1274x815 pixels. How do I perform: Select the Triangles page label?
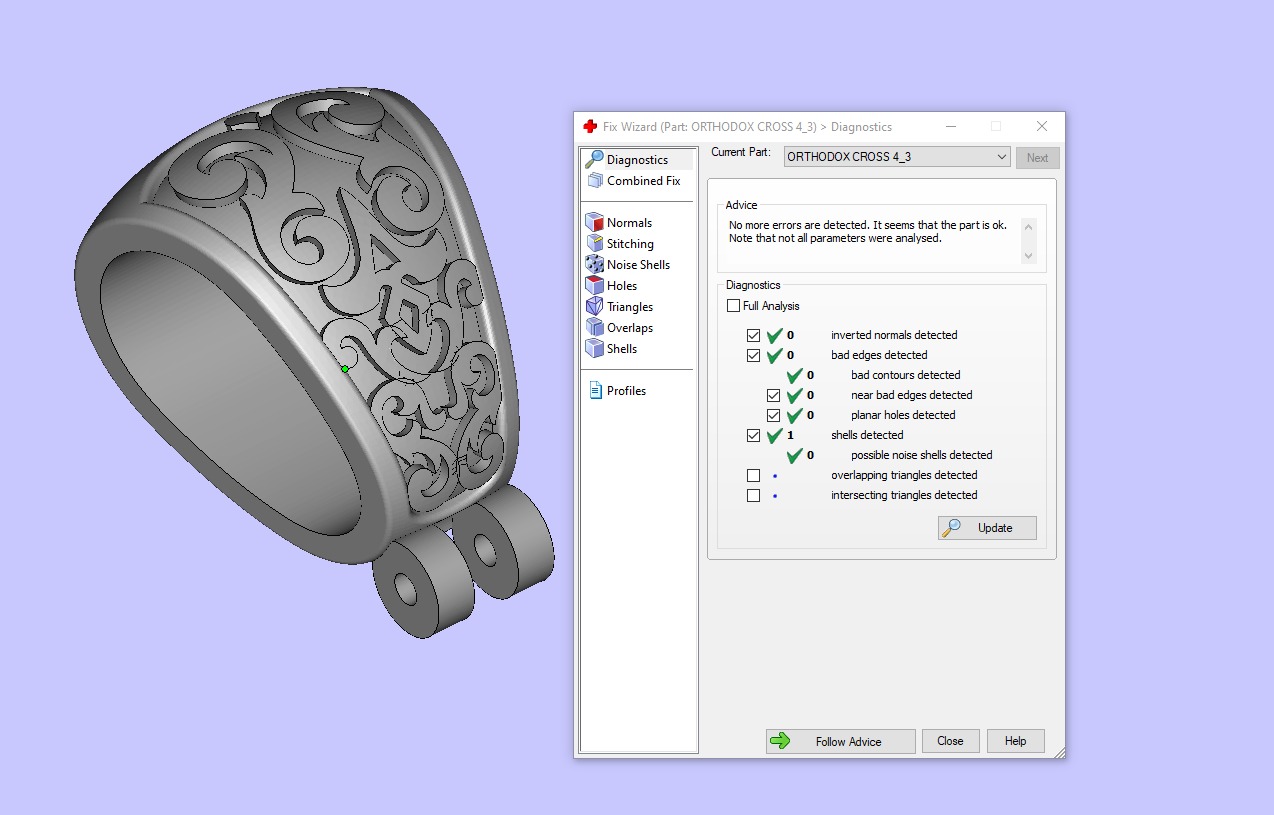pyautogui.click(x=630, y=307)
